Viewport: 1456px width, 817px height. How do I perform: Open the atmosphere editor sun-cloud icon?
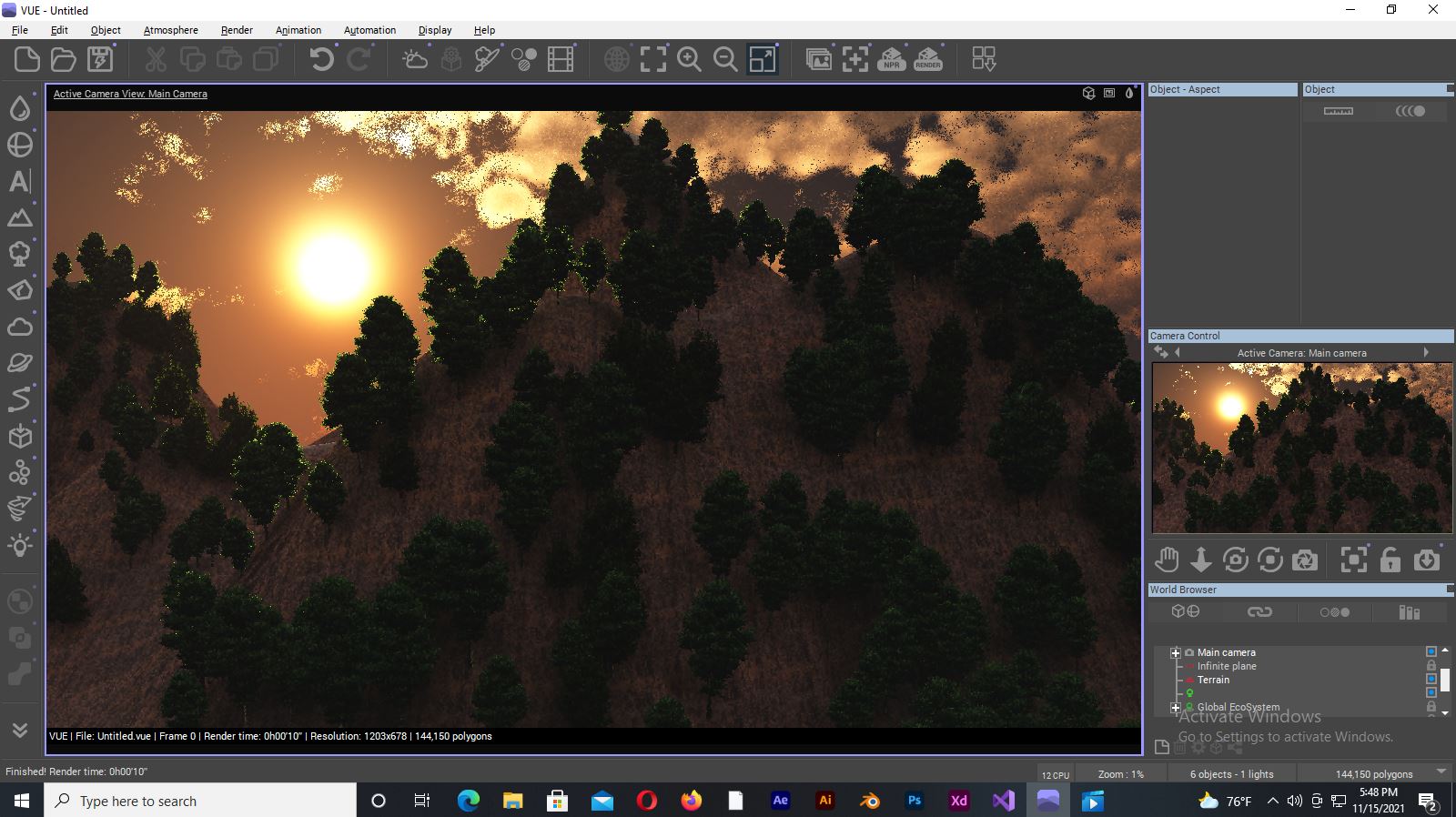tap(415, 60)
